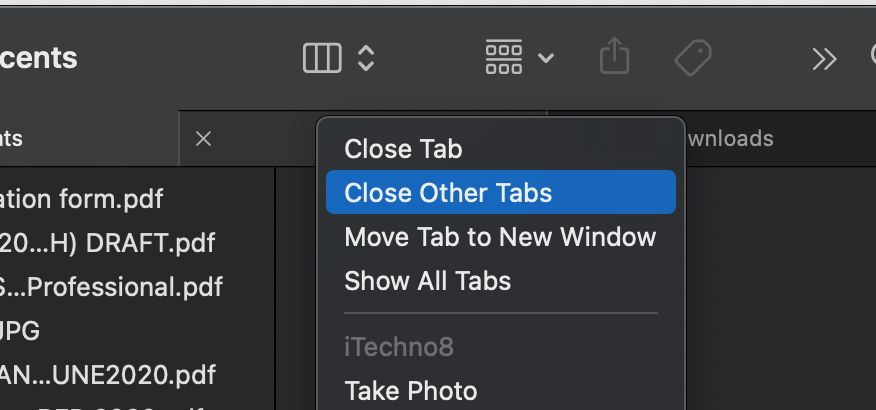Click Show All Tabs in the menu

427,281
